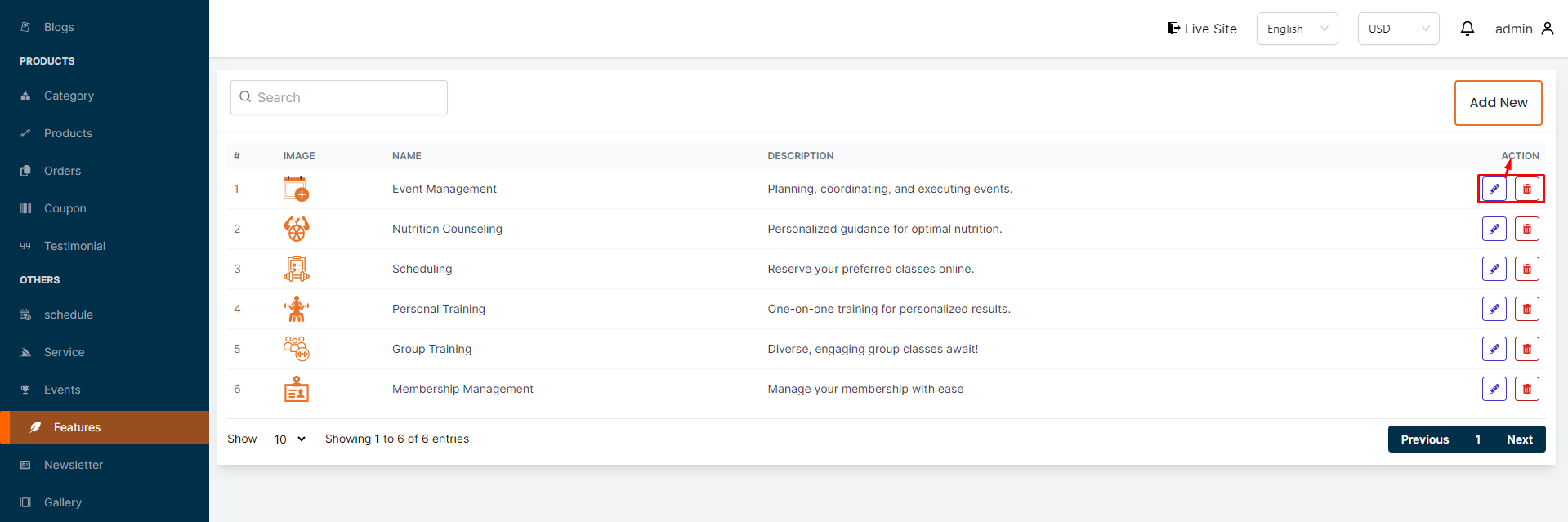Open the Products menu in sidebar
The image size is (1568, 522).
click(68, 133)
